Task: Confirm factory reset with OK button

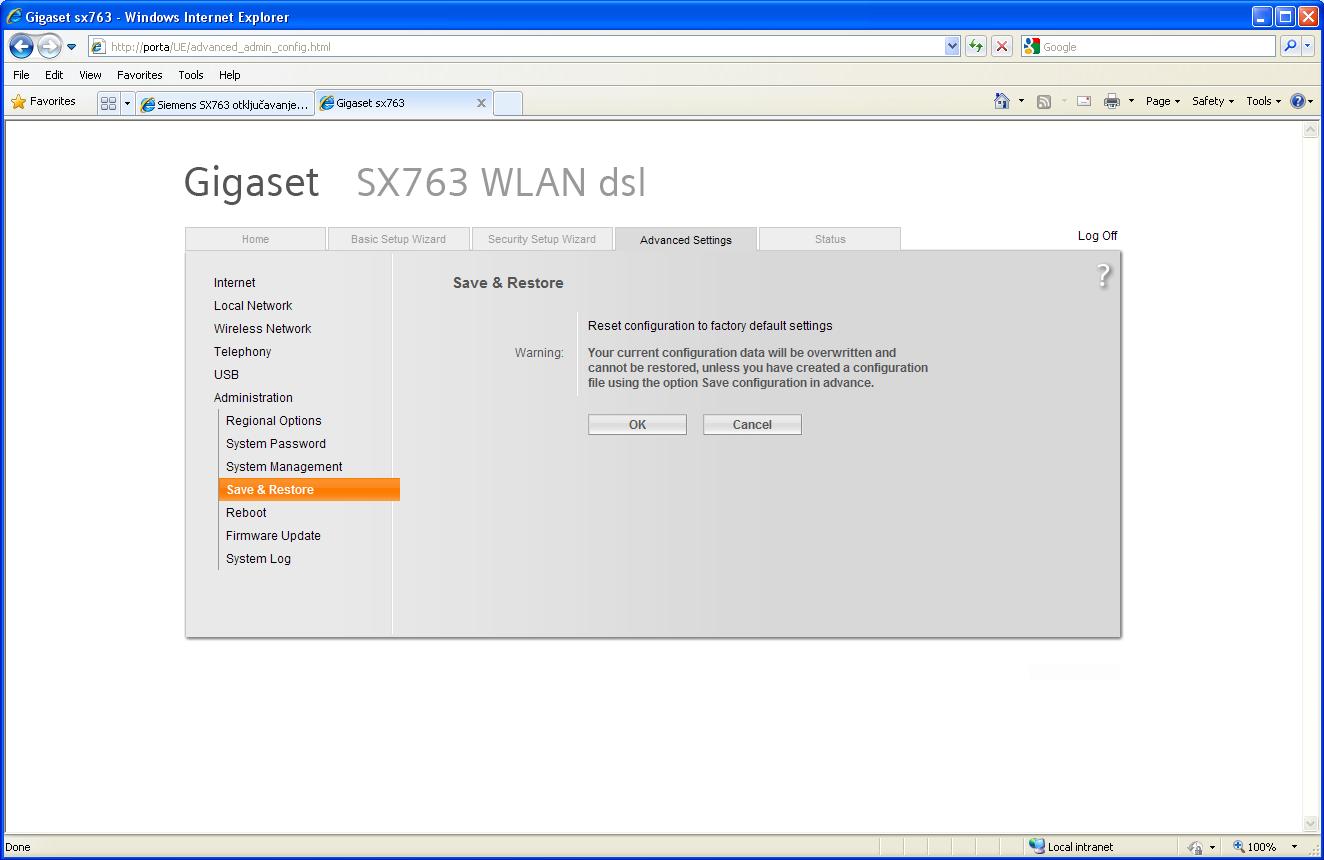Action: 637,425
